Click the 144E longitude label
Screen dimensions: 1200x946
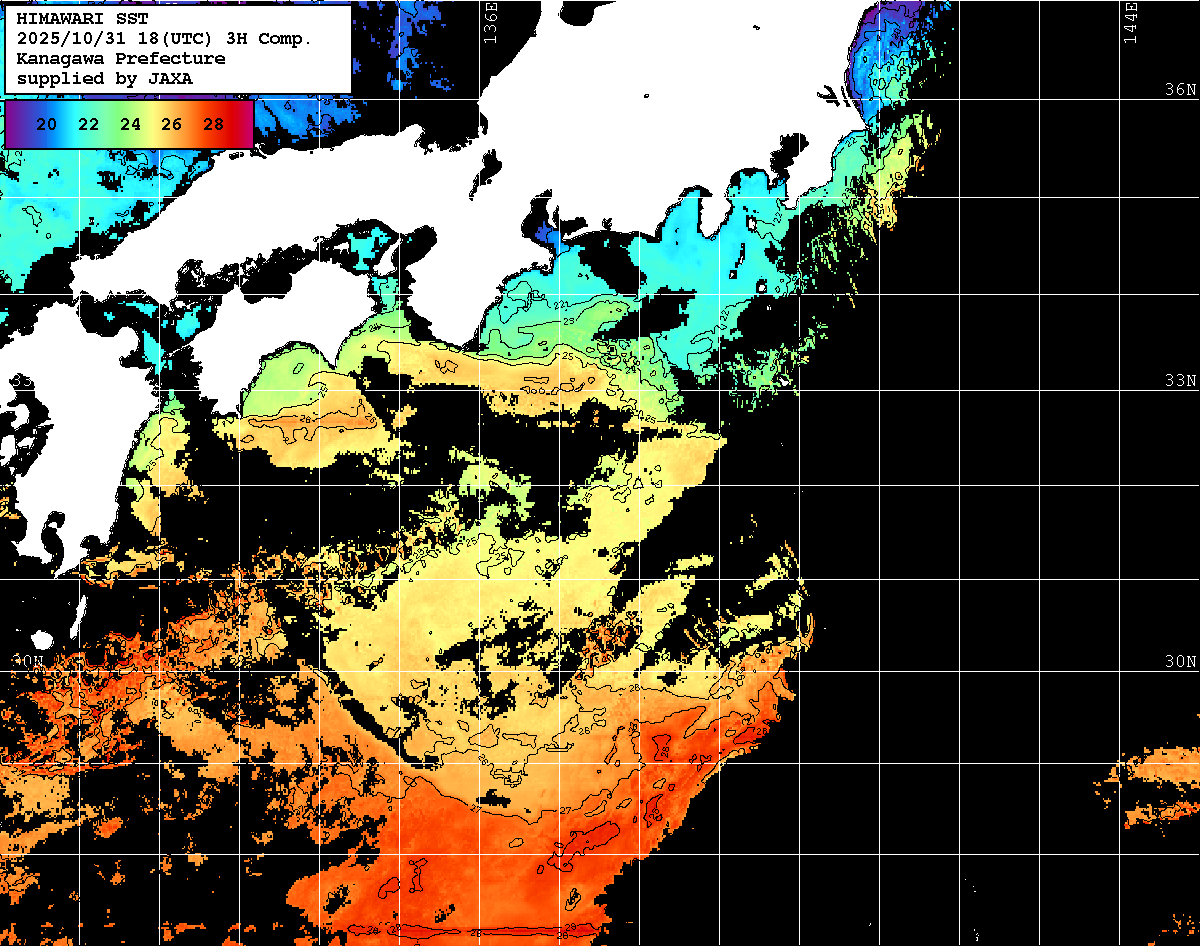point(1131,20)
